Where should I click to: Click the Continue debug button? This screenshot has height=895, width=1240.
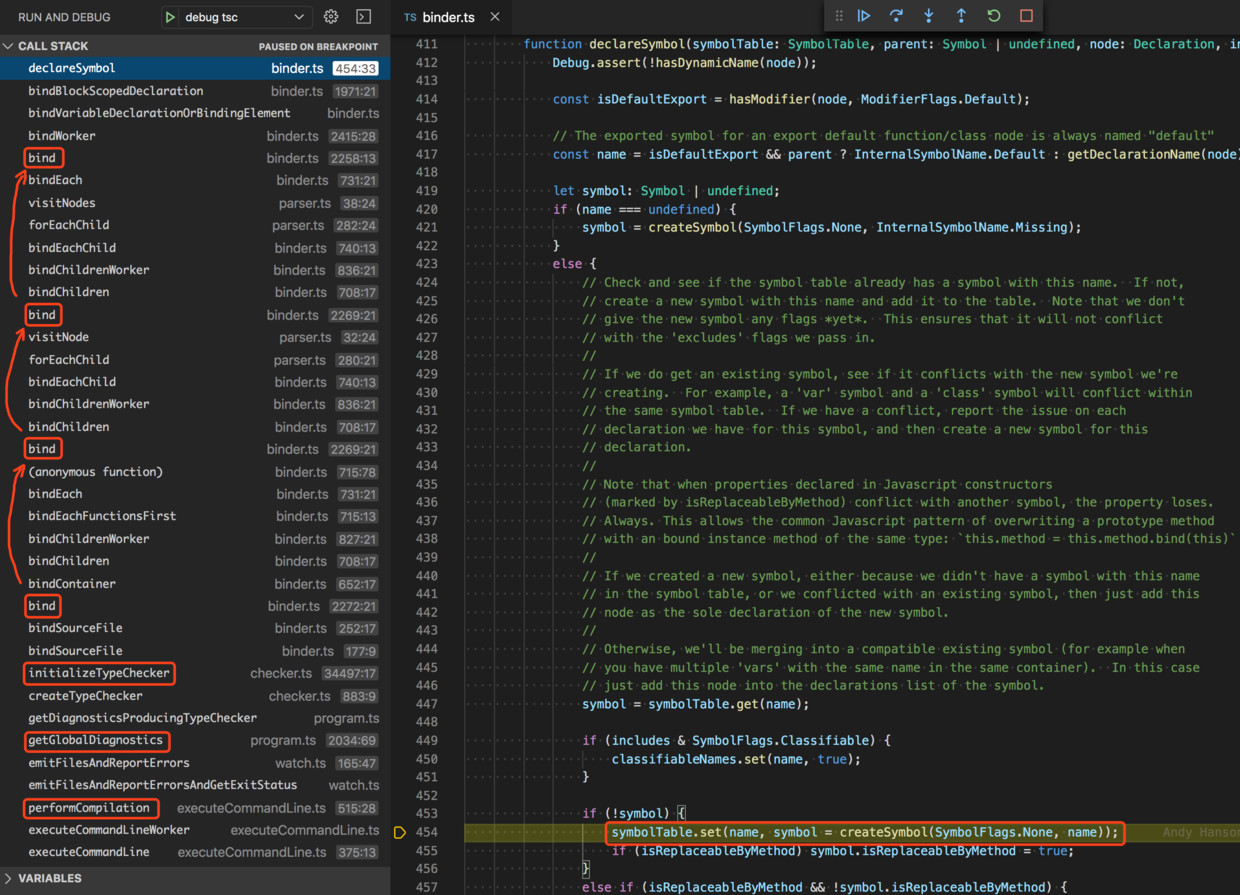864,16
